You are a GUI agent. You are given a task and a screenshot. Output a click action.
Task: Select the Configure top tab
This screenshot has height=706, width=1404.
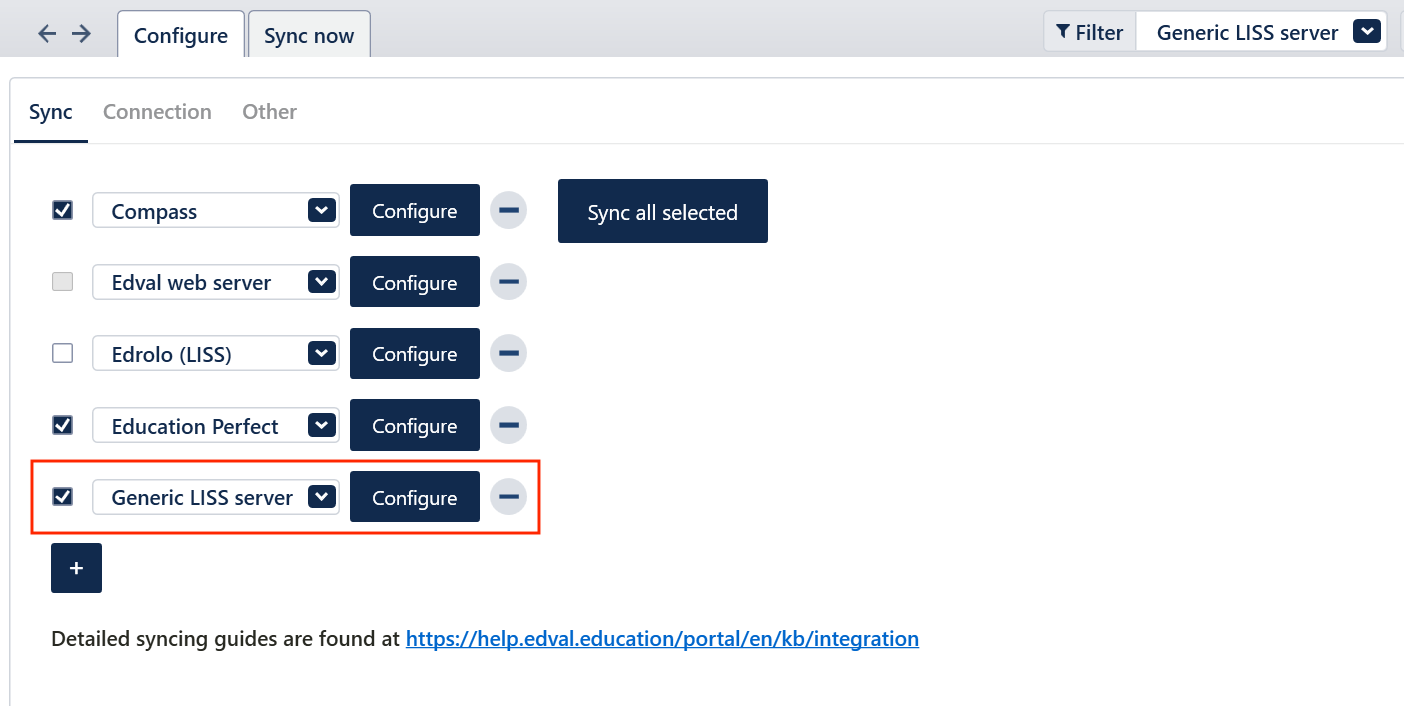[181, 35]
